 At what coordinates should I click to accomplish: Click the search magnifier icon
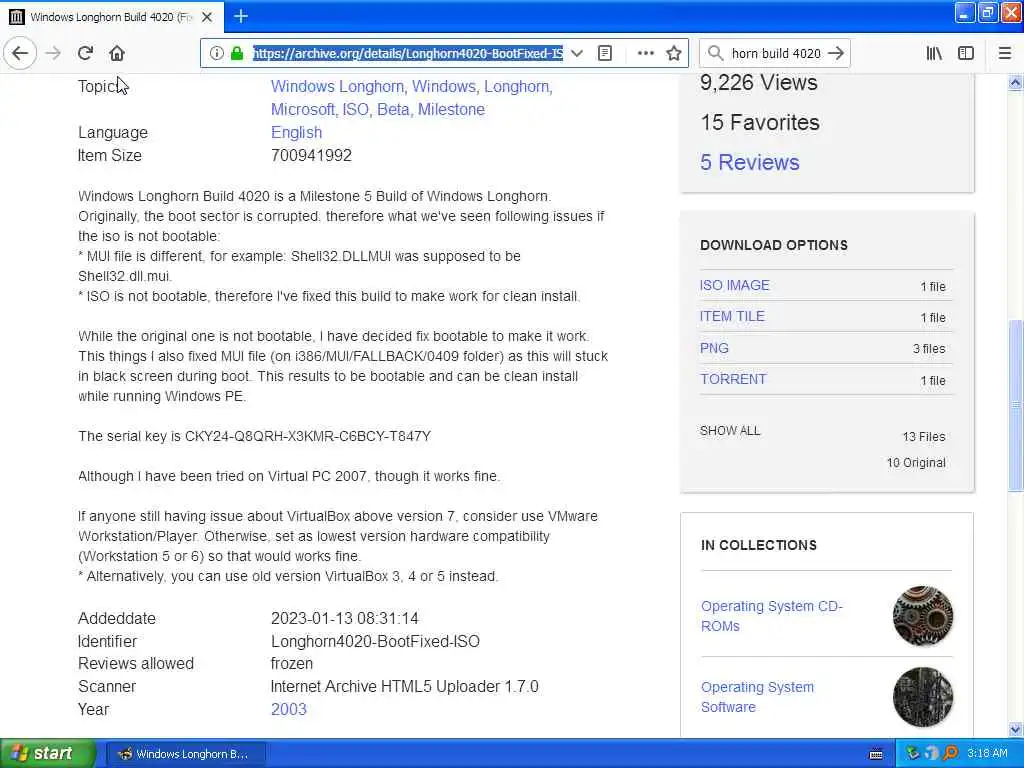pos(715,53)
